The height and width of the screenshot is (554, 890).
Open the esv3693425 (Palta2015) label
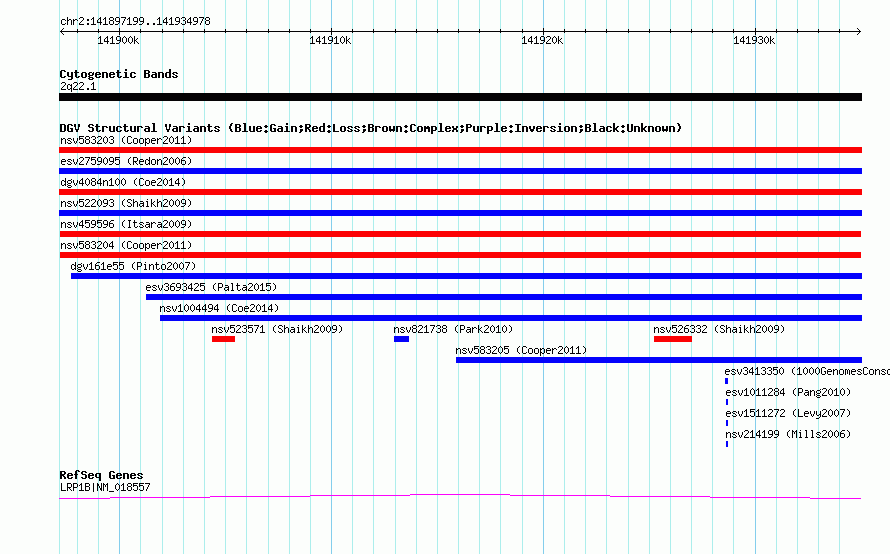click(211, 287)
